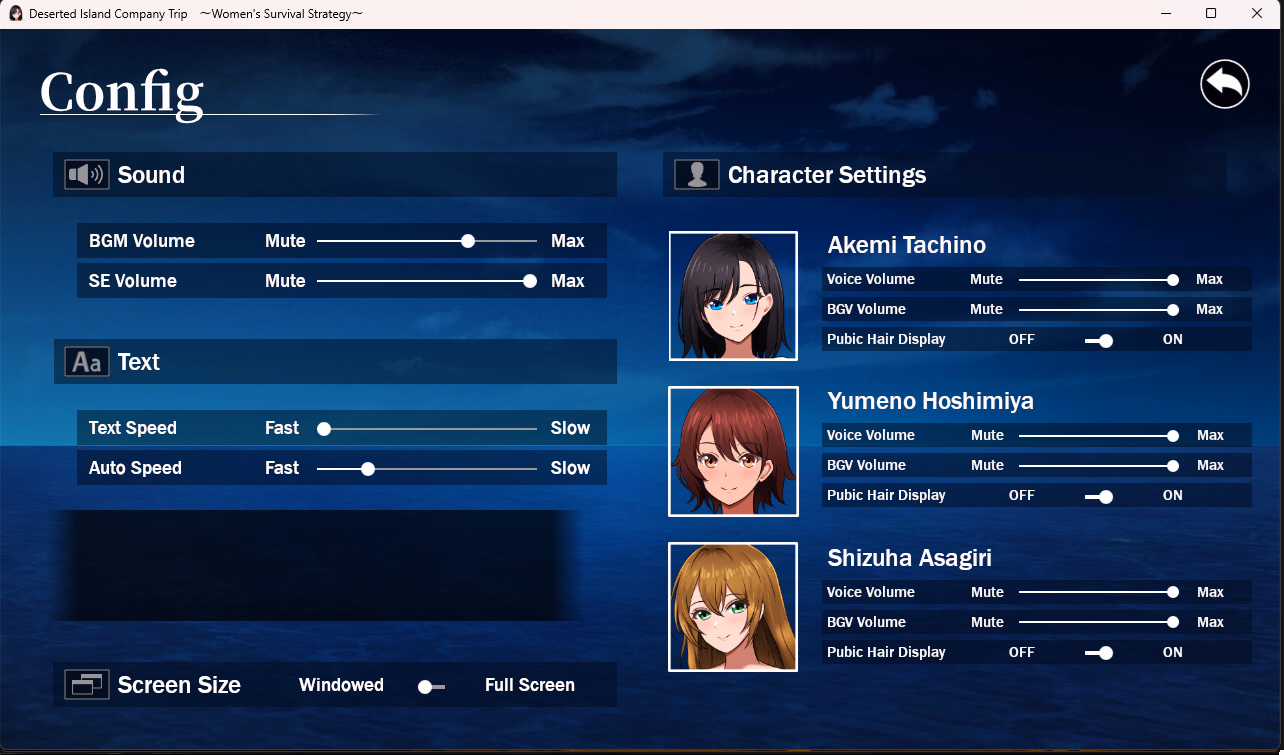Adjust the BGM Volume slider handle

click(x=468, y=241)
